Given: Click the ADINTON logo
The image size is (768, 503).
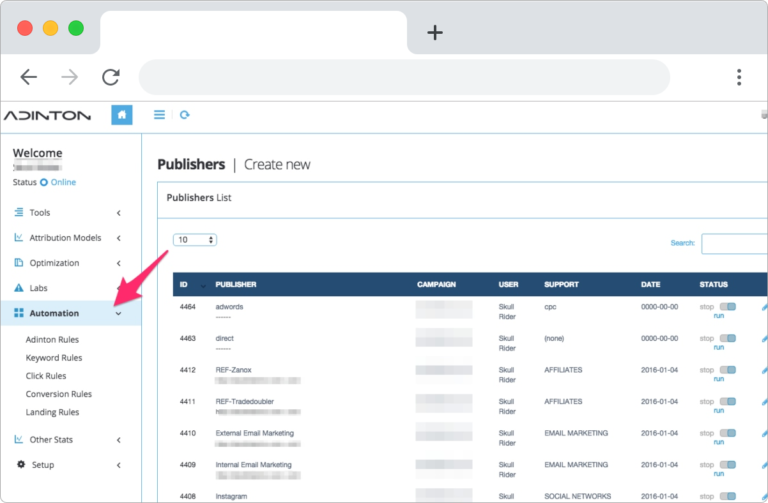Looking at the screenshot, I should pos(47,115).
